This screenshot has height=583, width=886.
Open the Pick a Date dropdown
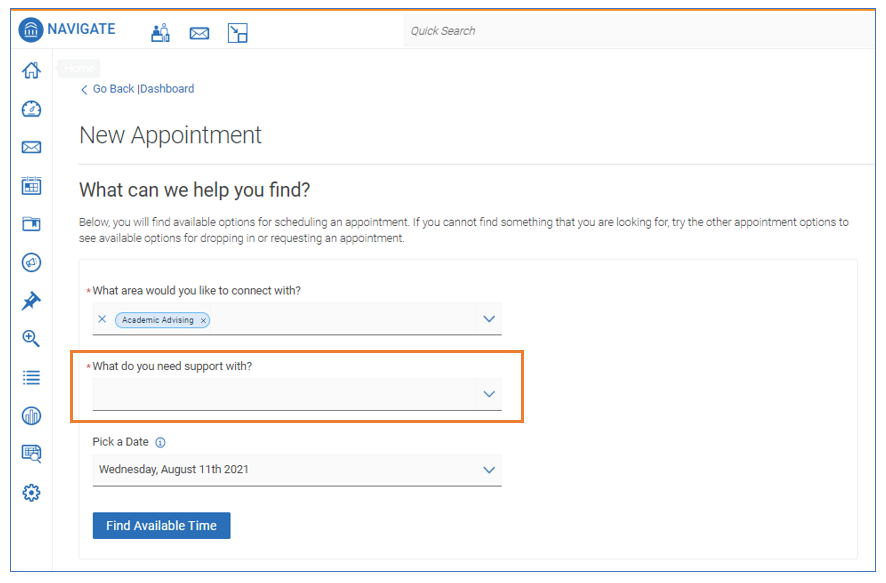click(x=489, y=470)
